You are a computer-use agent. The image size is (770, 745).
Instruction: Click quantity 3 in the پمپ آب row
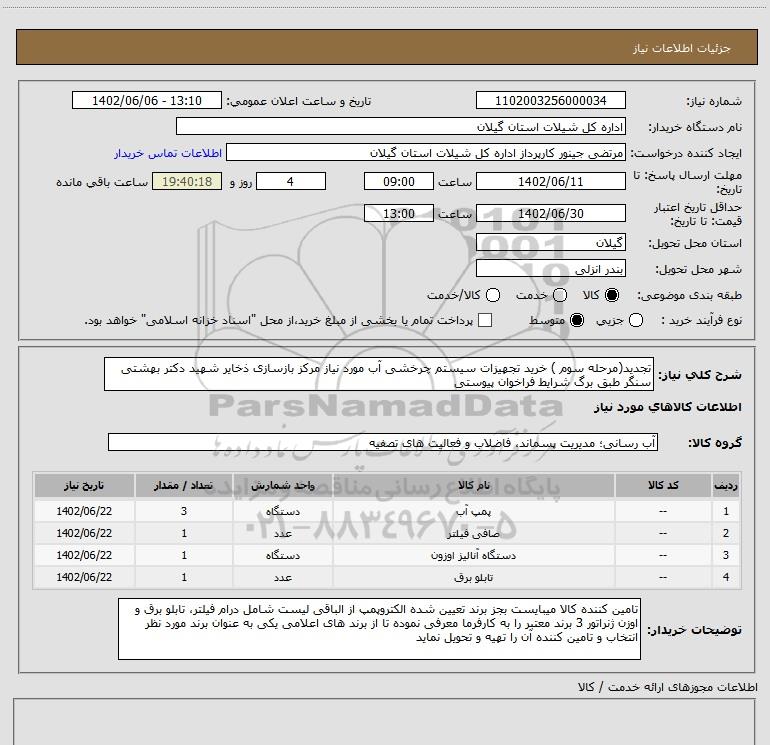point(184,511)
